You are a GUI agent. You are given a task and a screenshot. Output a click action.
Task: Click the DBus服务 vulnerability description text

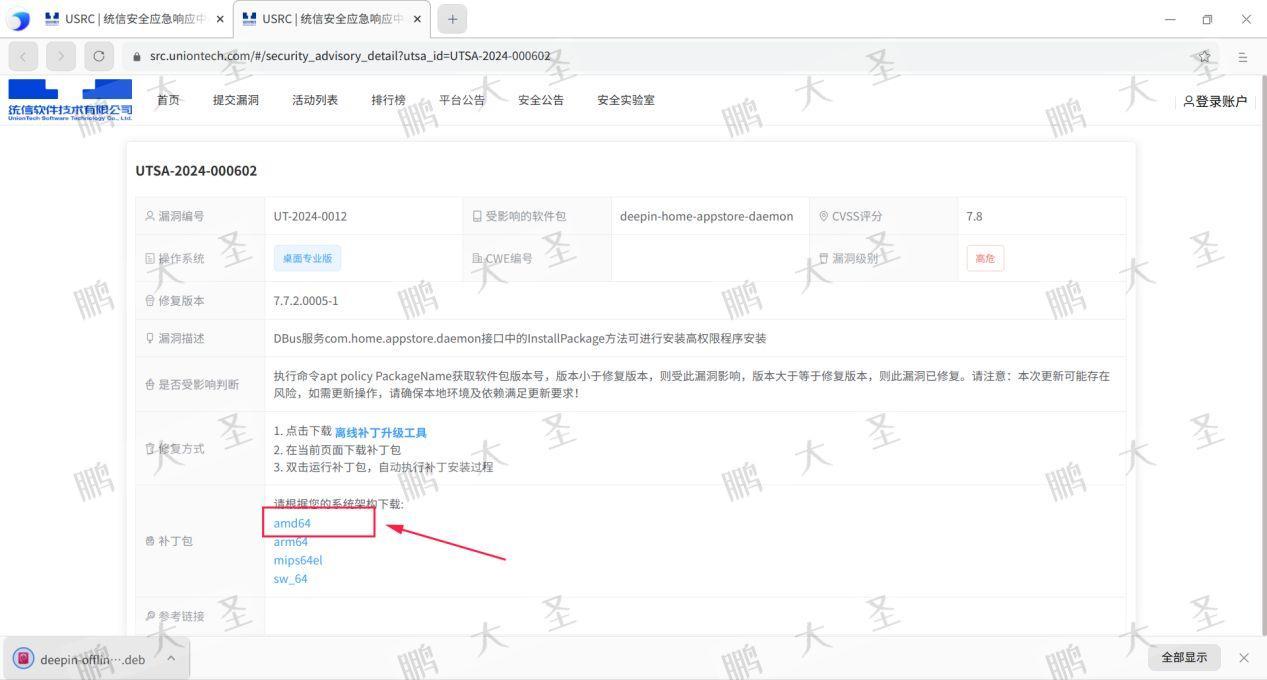click(x=520, y=338)
